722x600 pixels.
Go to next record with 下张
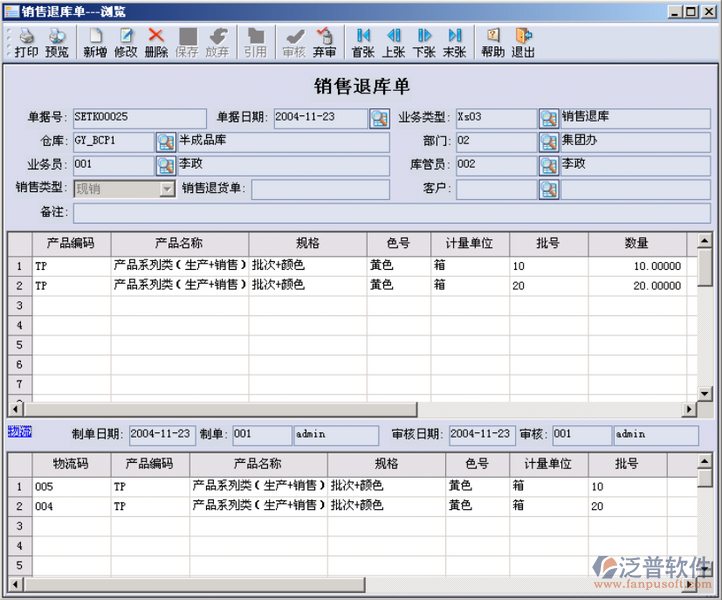coord(424,42)
